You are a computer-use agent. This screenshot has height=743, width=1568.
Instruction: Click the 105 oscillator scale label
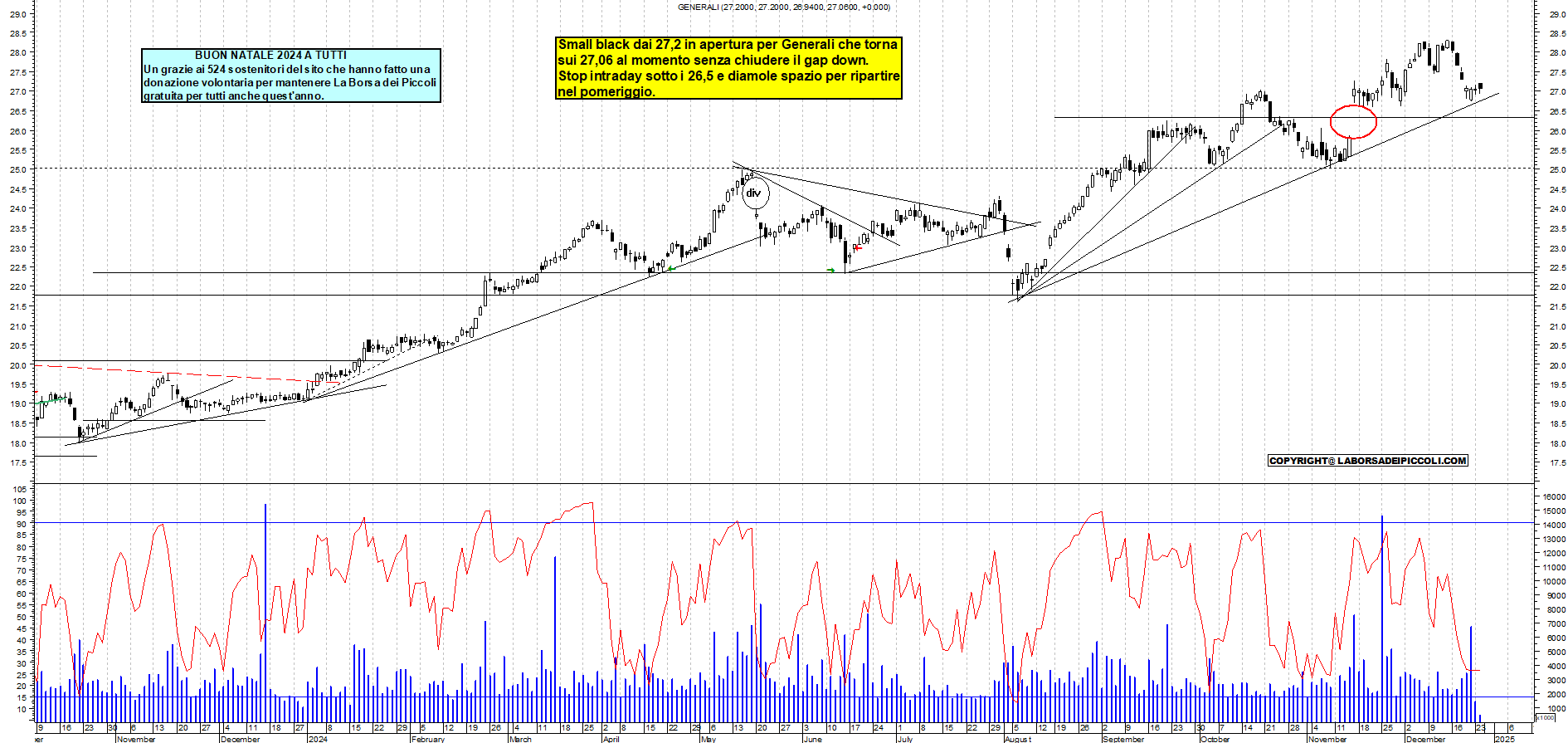(20, 490)
